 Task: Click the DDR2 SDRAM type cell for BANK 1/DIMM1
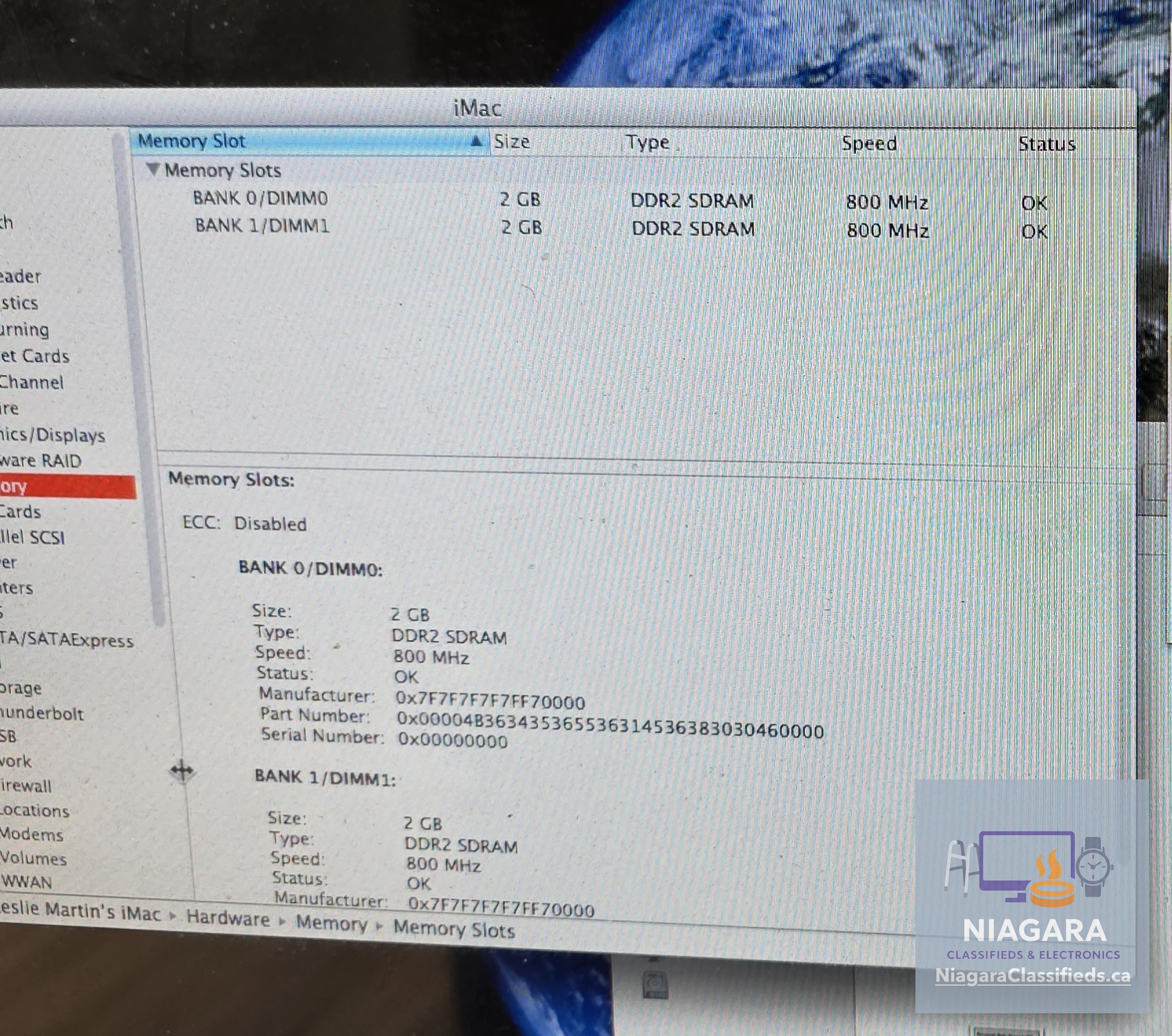[x=693, y=228]
